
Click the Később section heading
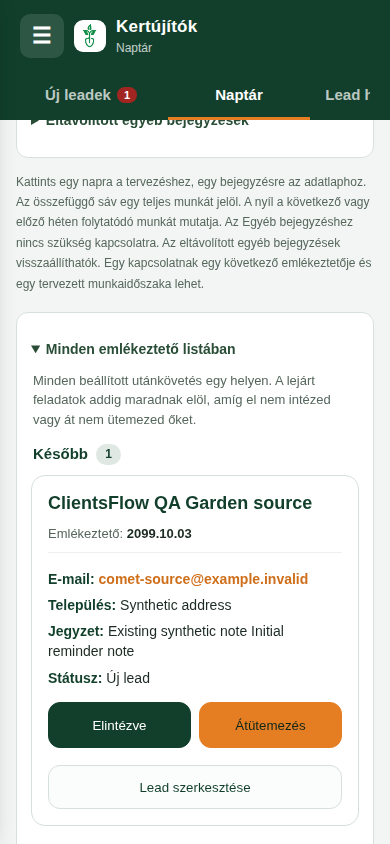60,454
